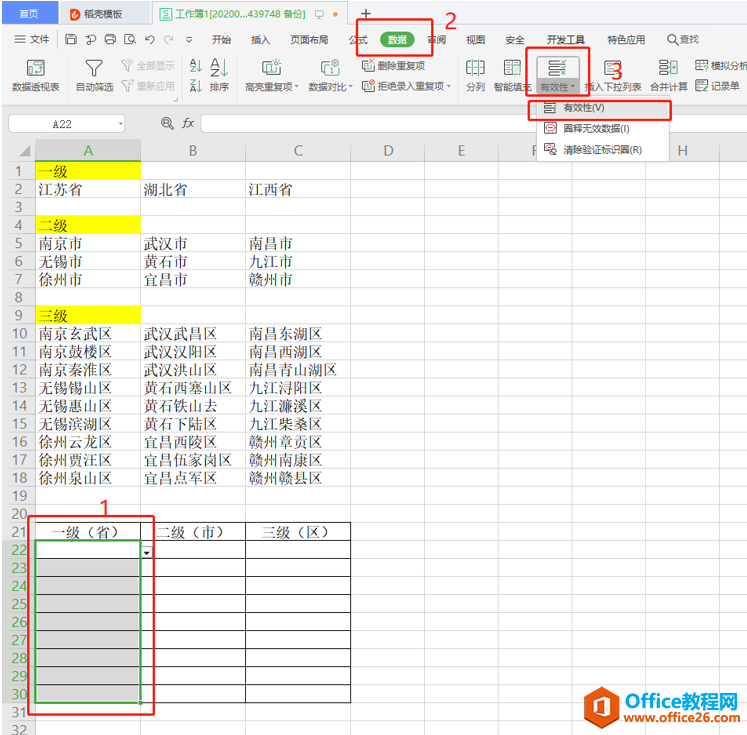The width and height of the screenshot is (747, 735).
Task: Switch to the Data (数据) ribbon tab
Action: 397,40
